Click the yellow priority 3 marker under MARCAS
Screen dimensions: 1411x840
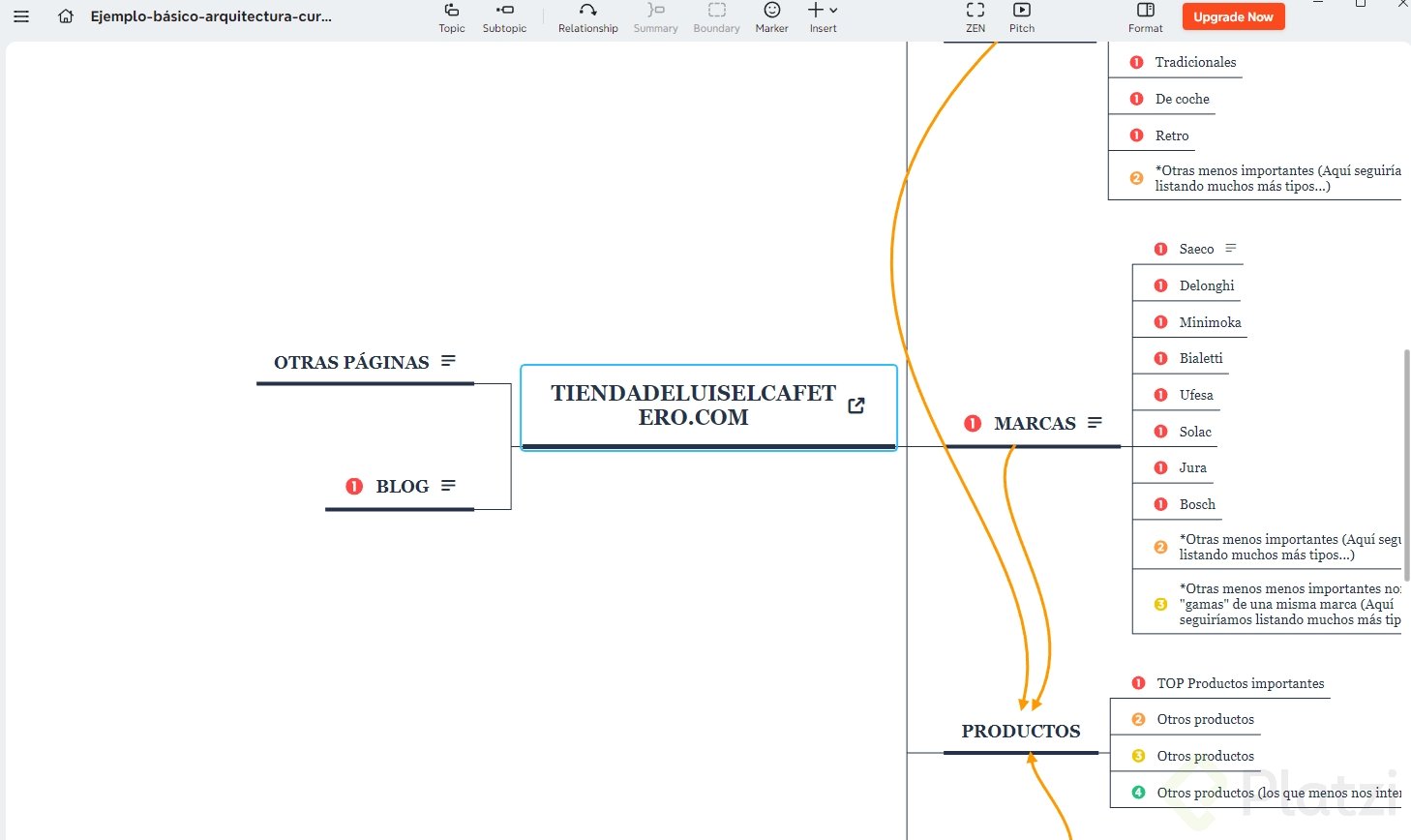[x=1161, y=604]
